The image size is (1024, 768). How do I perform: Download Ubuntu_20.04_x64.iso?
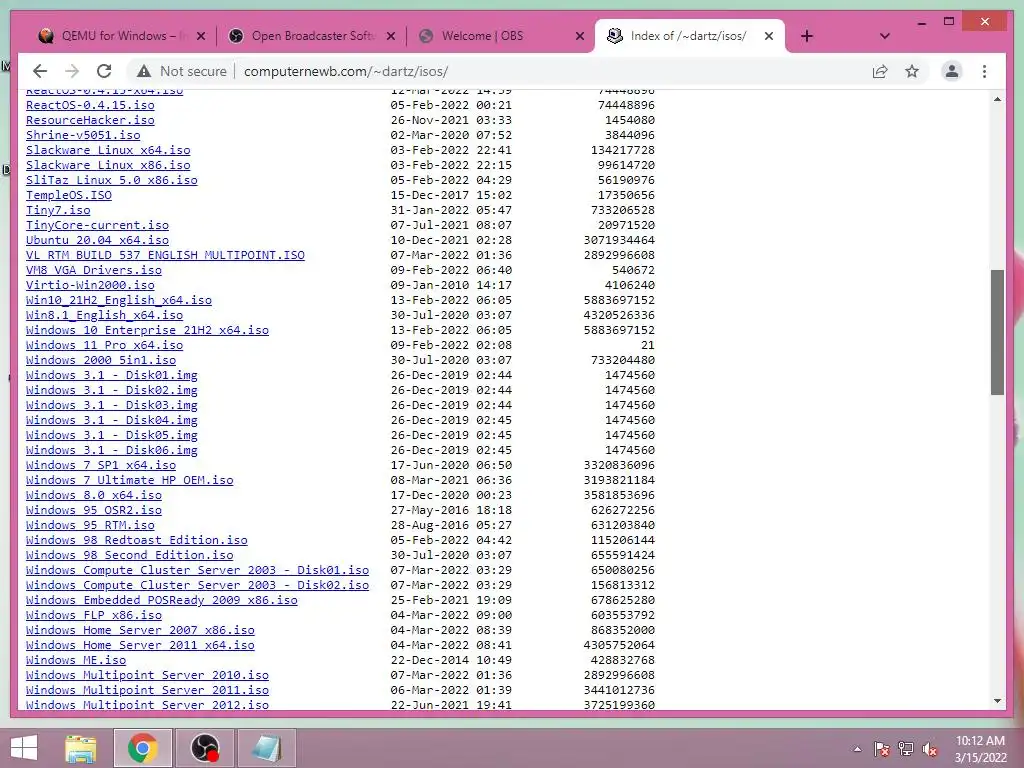click(x=97, y=240)
